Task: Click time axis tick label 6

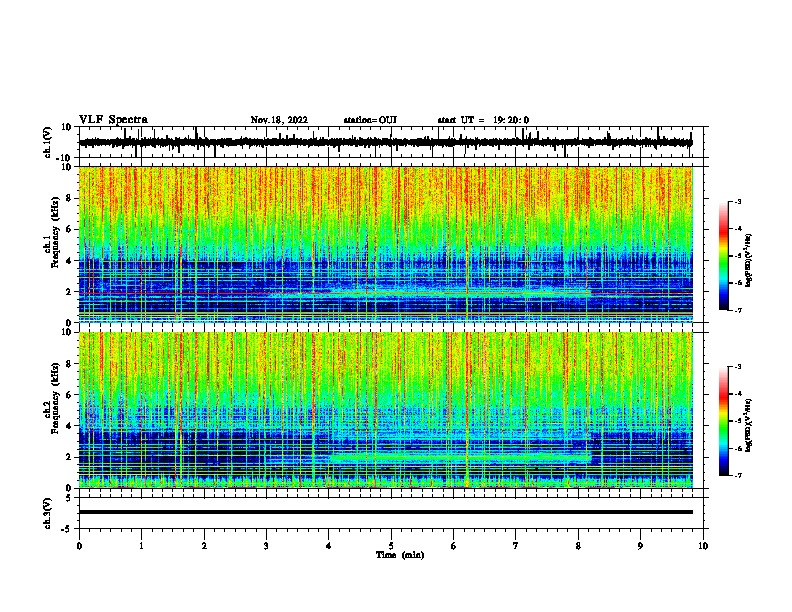Action: click(454, 546)
